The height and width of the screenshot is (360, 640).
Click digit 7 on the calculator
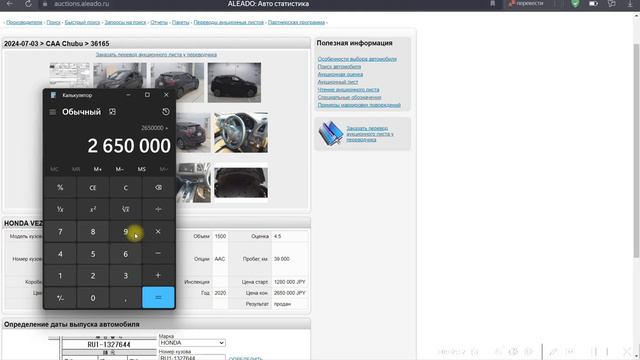[x=60, y=231]
